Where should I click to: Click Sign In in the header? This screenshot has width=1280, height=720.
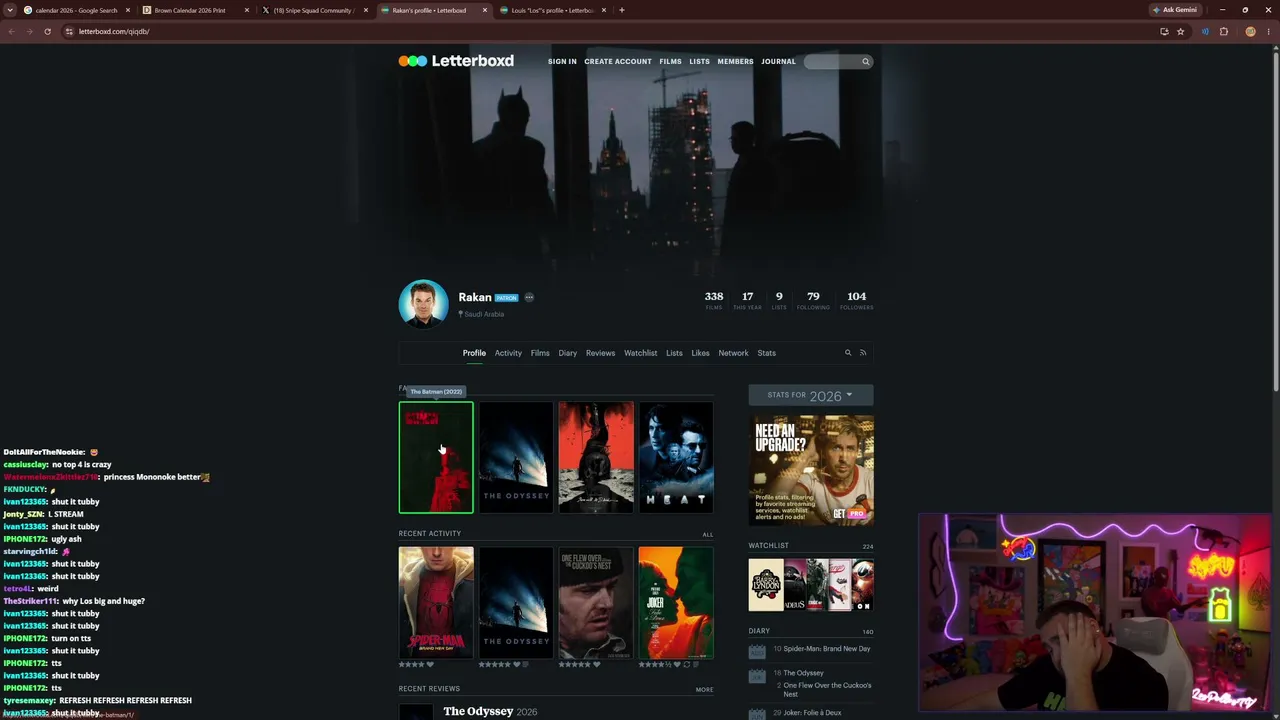coord(562,62)
